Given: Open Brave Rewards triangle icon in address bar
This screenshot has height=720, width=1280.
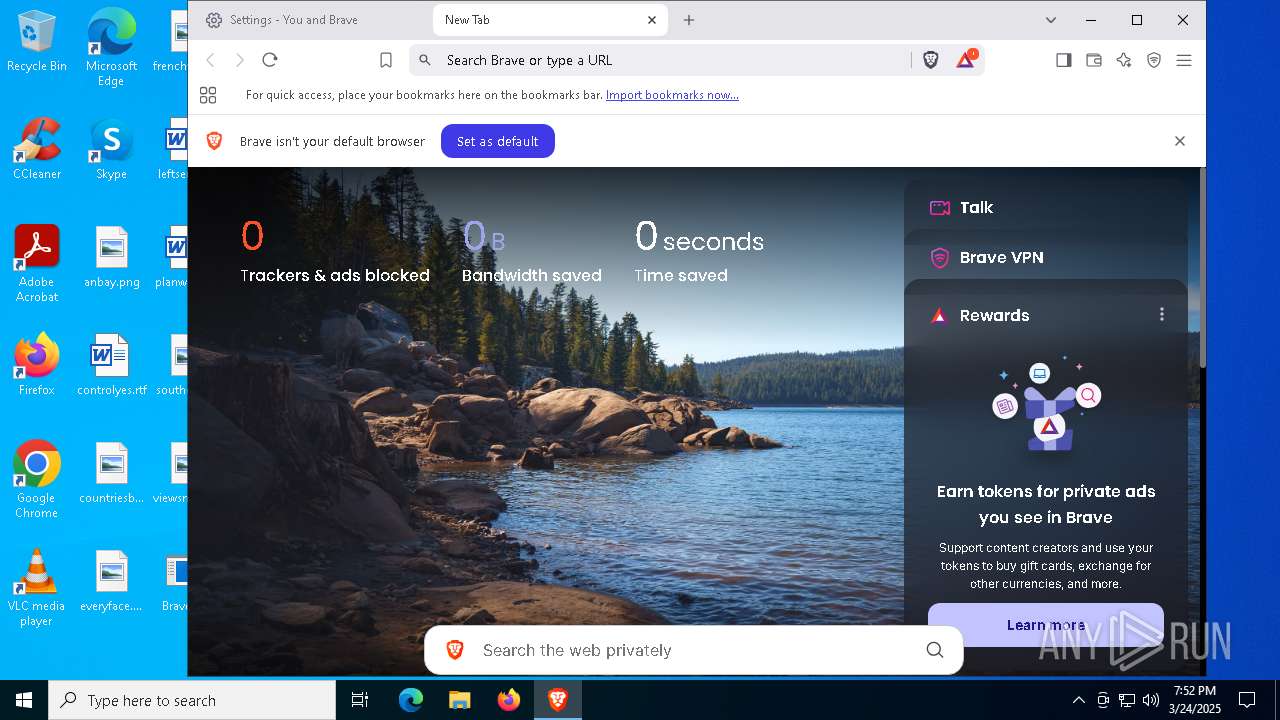Looking at the screenshot, I should coord(965,60).
